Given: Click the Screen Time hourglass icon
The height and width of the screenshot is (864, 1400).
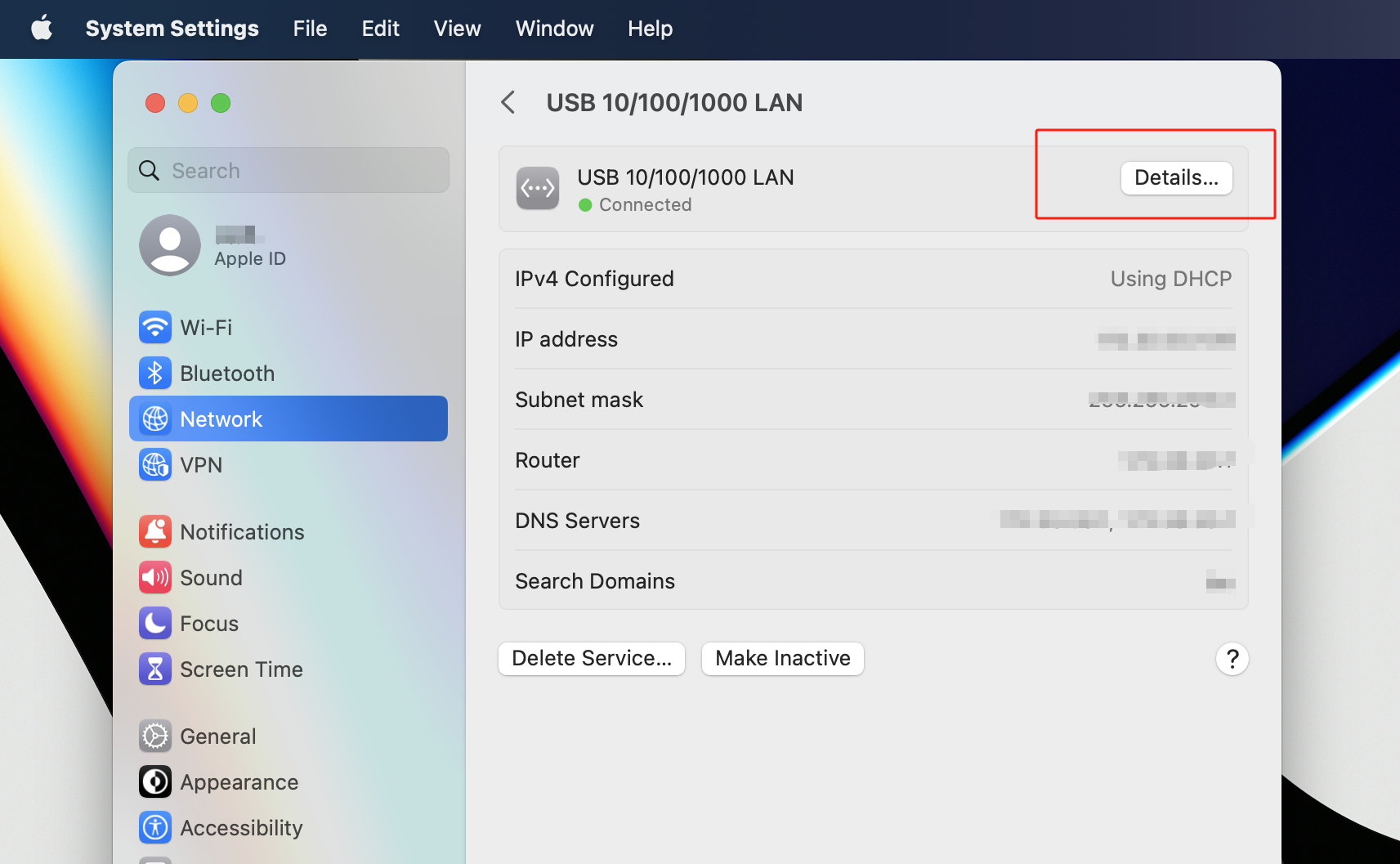Looking at the screenshot, I should (x=155, y=669).
